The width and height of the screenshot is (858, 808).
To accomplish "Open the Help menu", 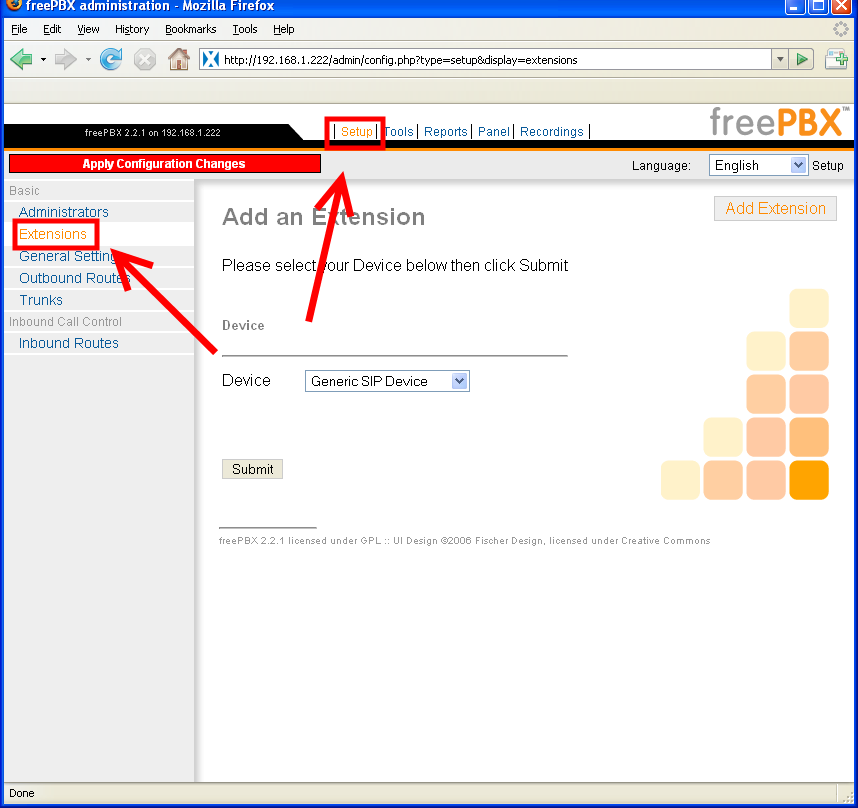I will click(x=283, y=29).
